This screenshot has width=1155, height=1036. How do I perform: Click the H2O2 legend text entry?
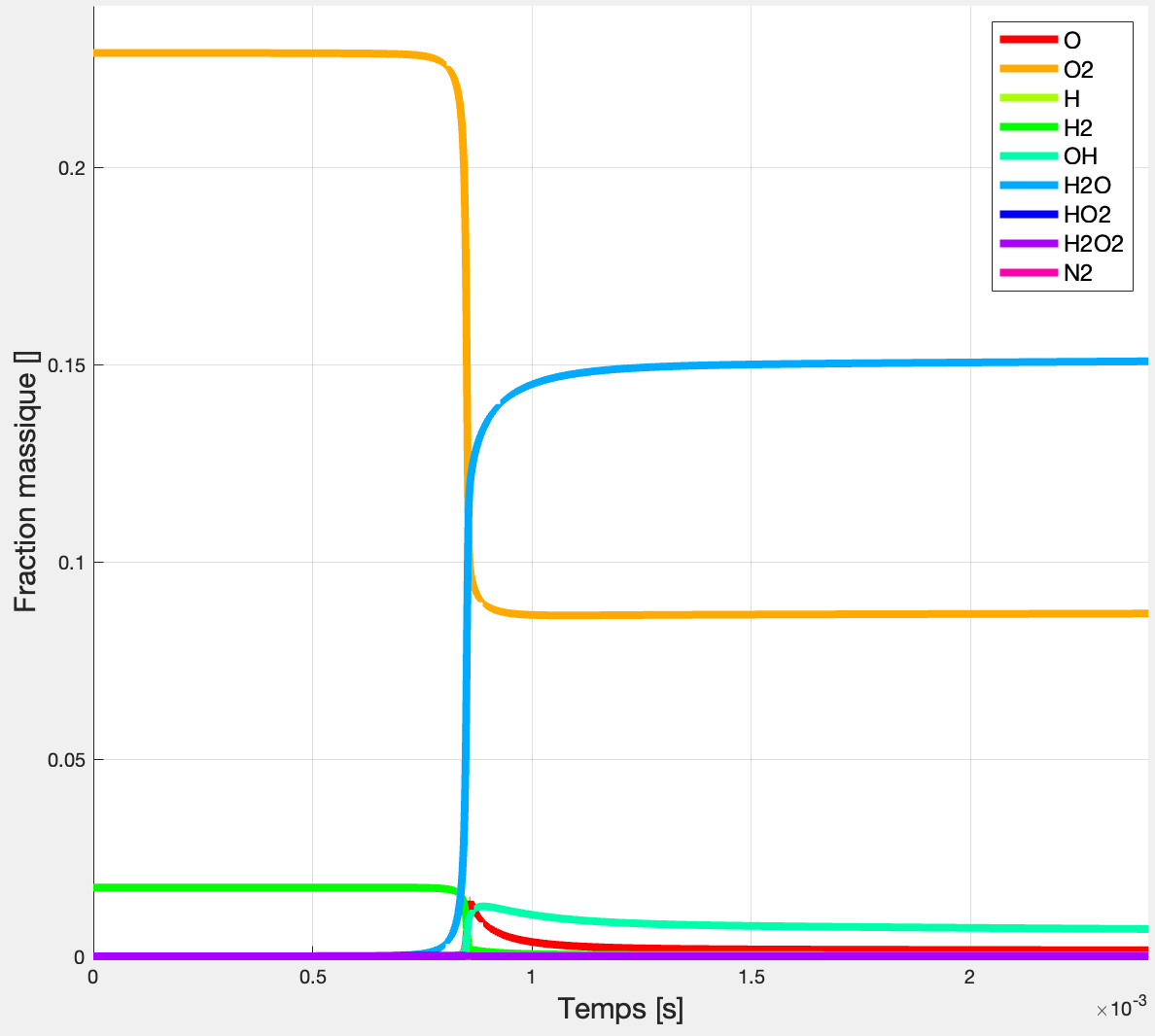click(1093, 244)
